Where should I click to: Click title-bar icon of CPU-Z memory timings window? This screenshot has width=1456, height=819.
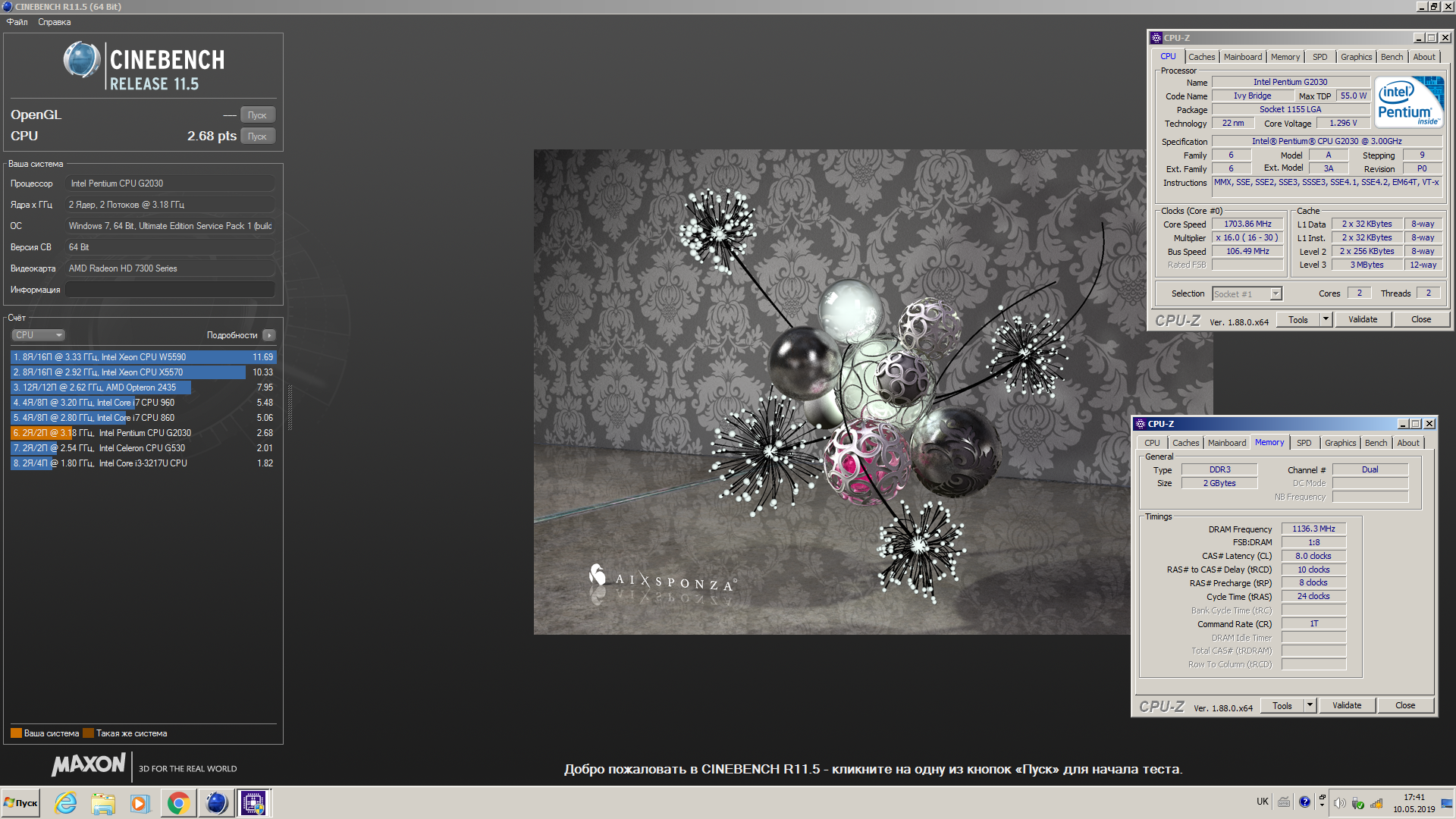coord(1141,424)
